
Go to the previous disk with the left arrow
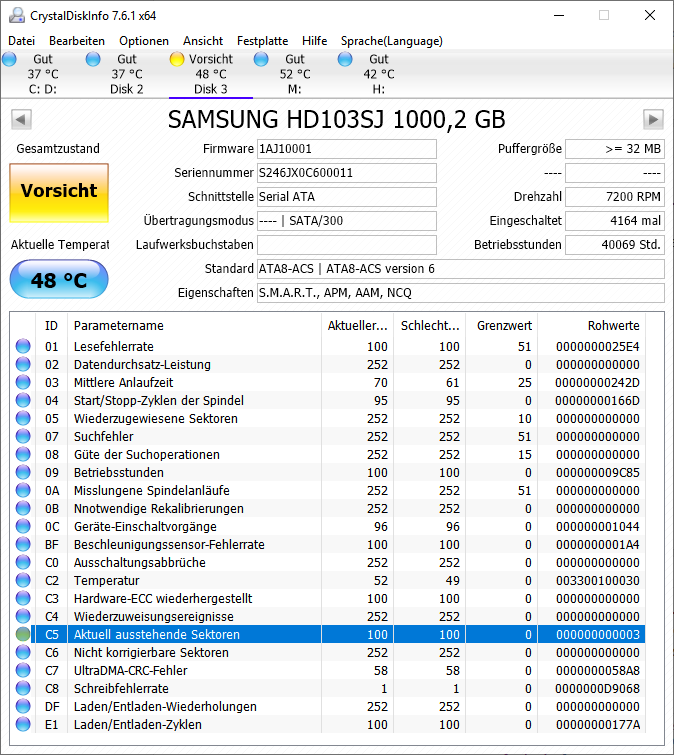pyautogui.click(x=21, y=119)
